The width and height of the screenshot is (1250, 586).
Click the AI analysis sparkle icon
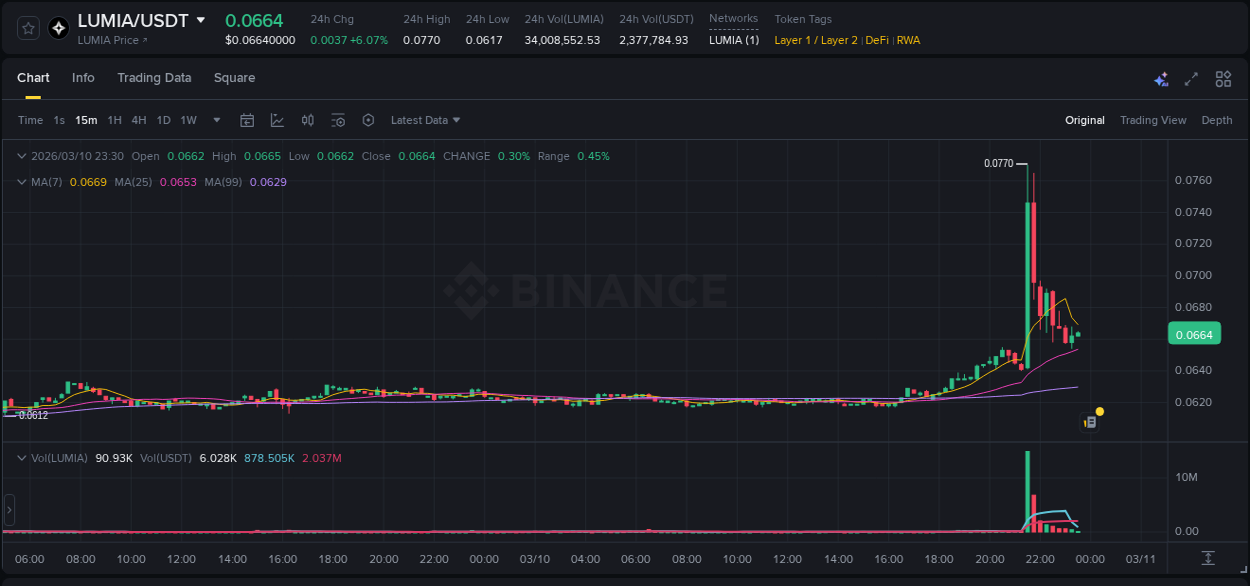click(x=1161, y=79)
